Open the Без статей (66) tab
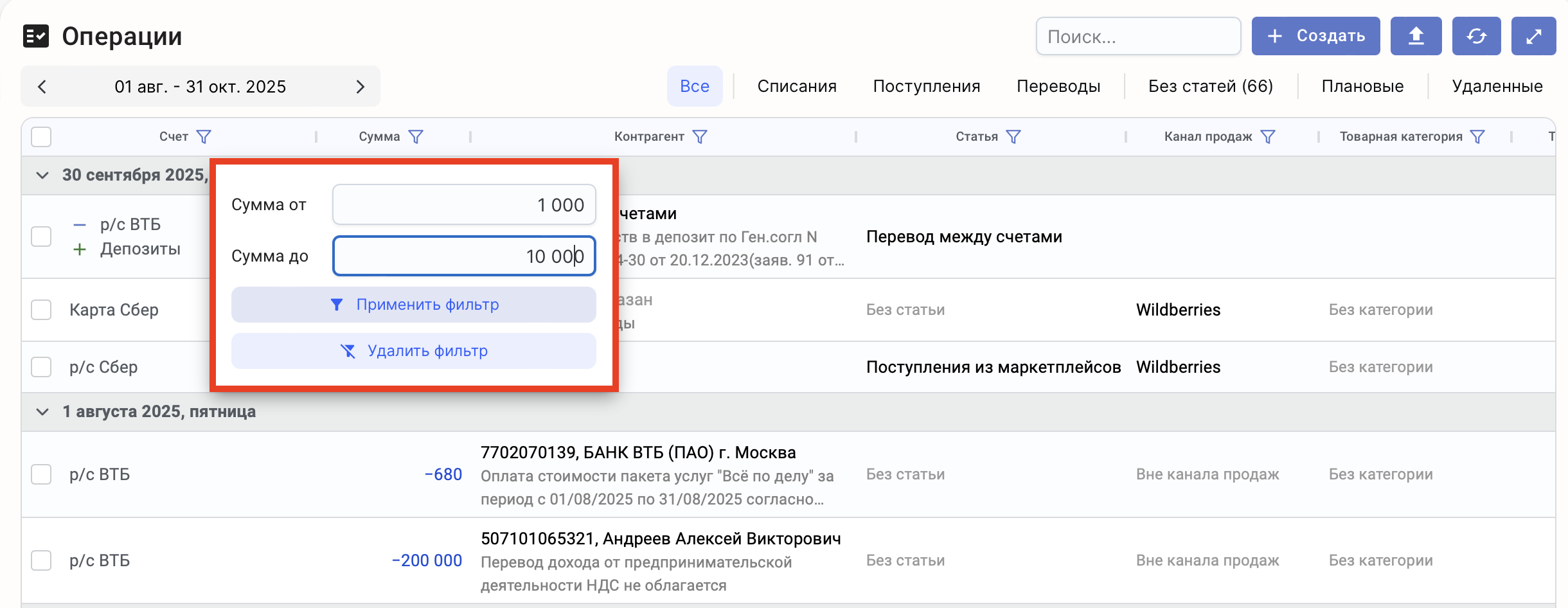 coord(1211,86)
